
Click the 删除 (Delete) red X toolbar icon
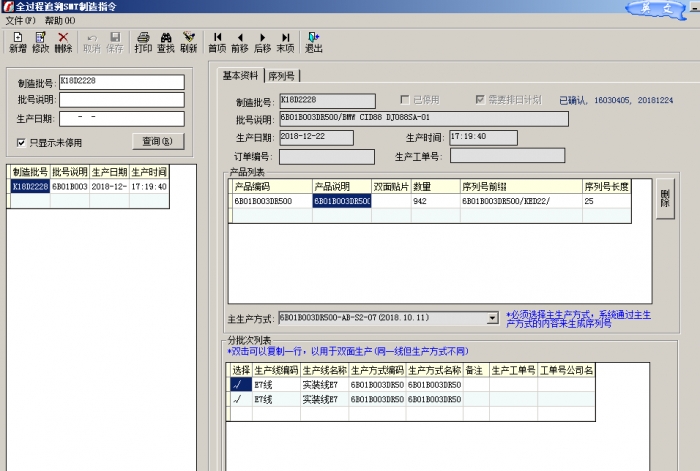click(x=63, y=42)
